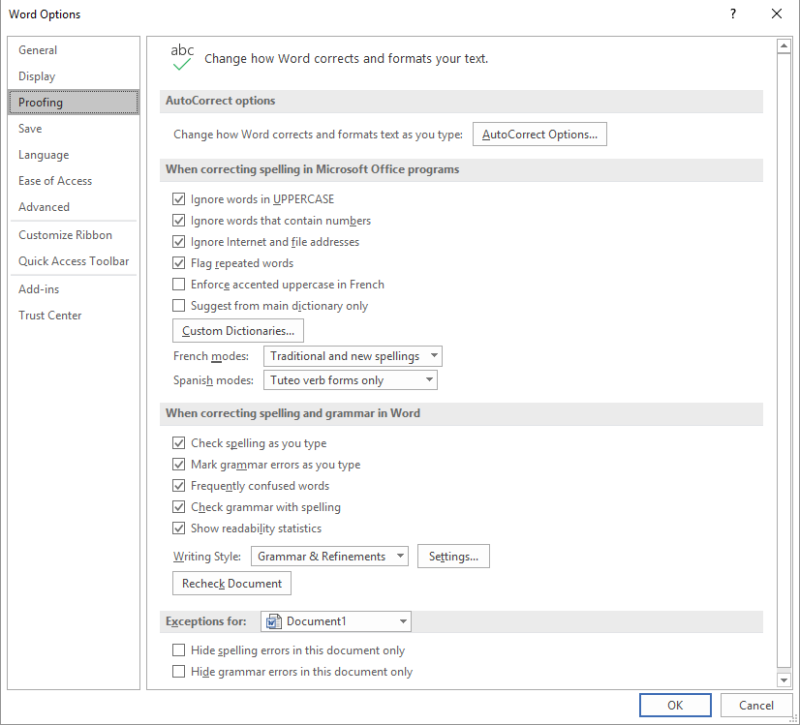800x725 pixels.
Task: Click the Custom Dictionaries button
Action: (x=238, y=330)
